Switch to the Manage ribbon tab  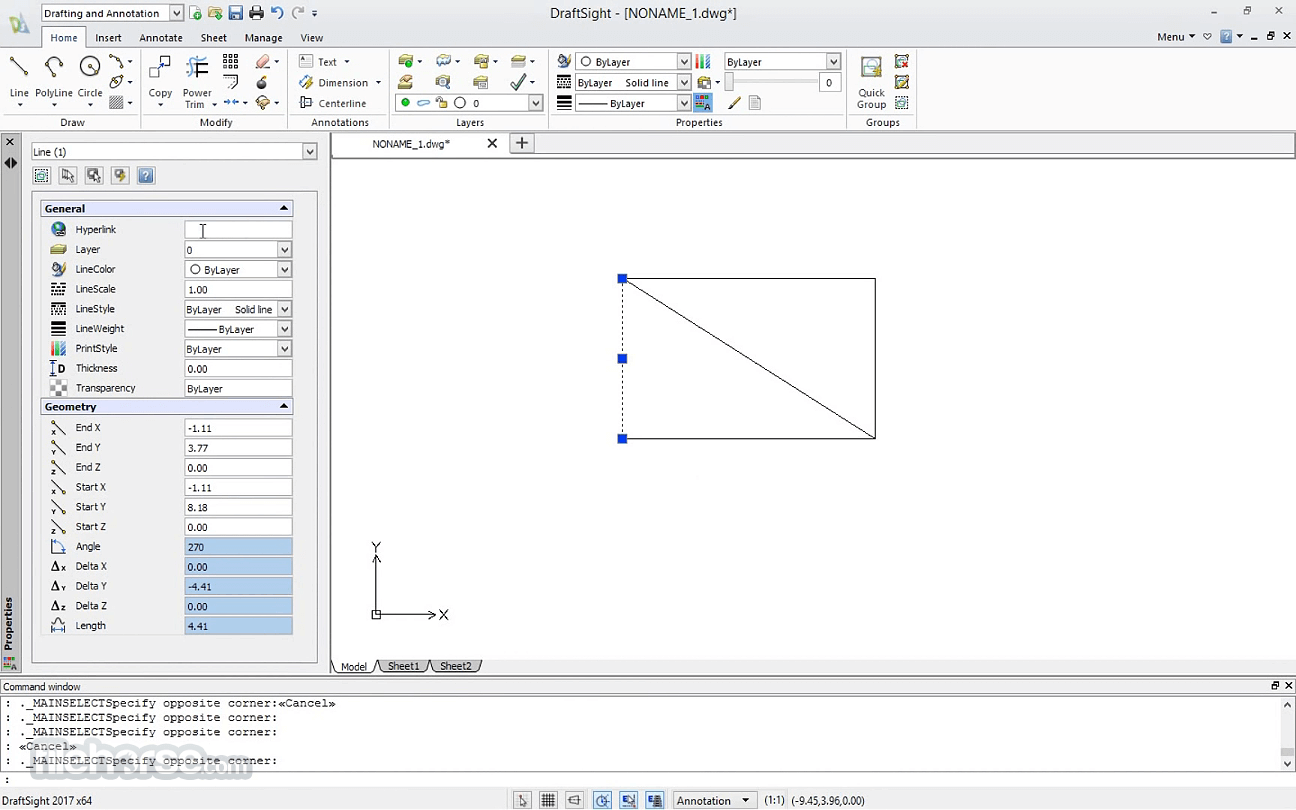264,38
